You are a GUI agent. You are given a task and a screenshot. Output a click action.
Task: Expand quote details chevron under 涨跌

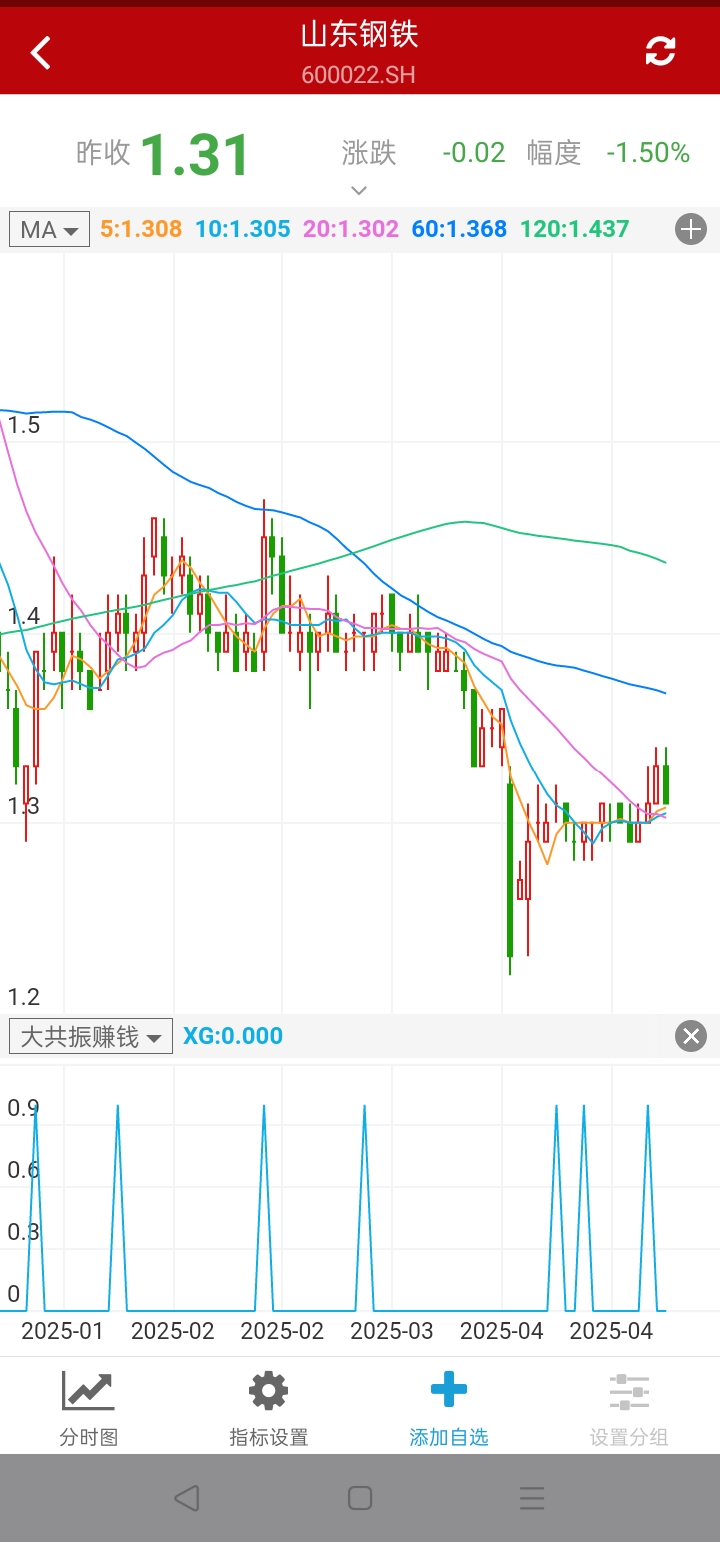click(x=359, y=190)
